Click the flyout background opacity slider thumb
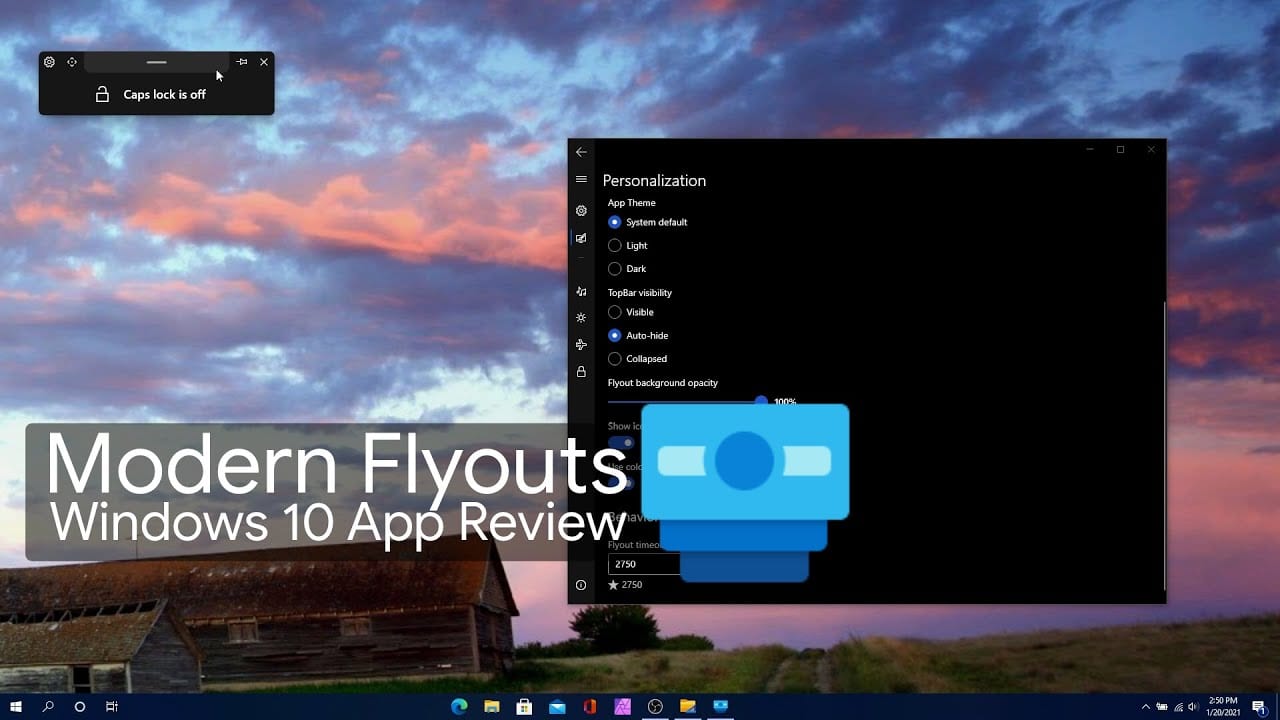 (x=761, y=401)
